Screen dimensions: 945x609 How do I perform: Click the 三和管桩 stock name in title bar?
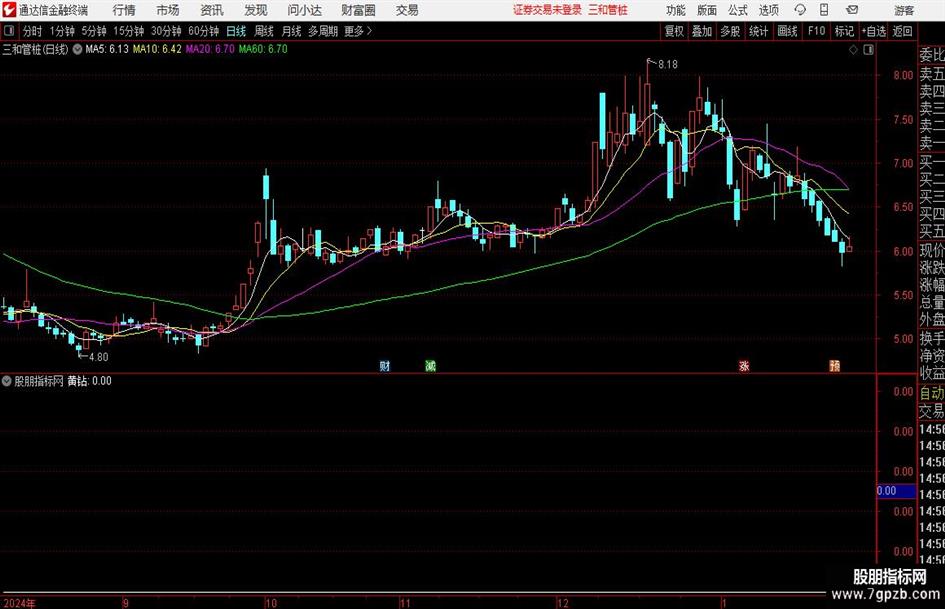point(608,10)
